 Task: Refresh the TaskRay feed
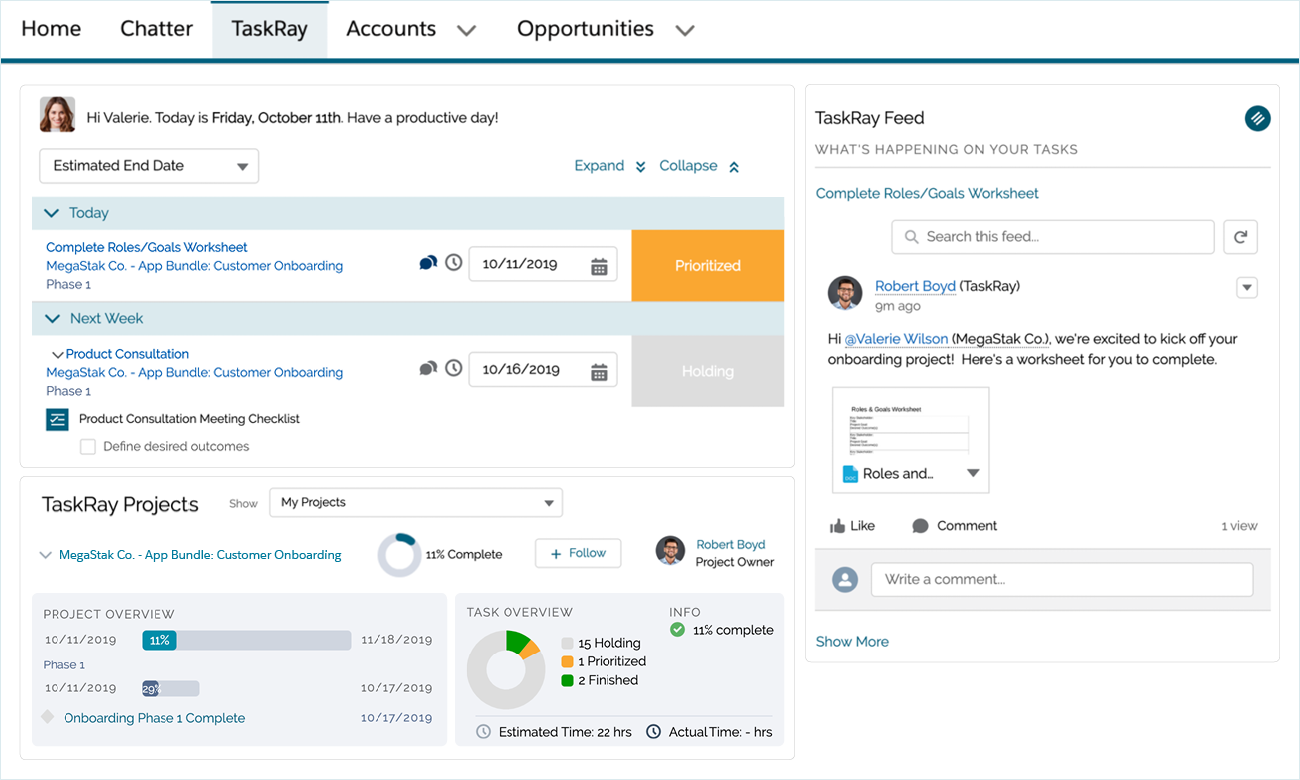tap(1240, 237)
